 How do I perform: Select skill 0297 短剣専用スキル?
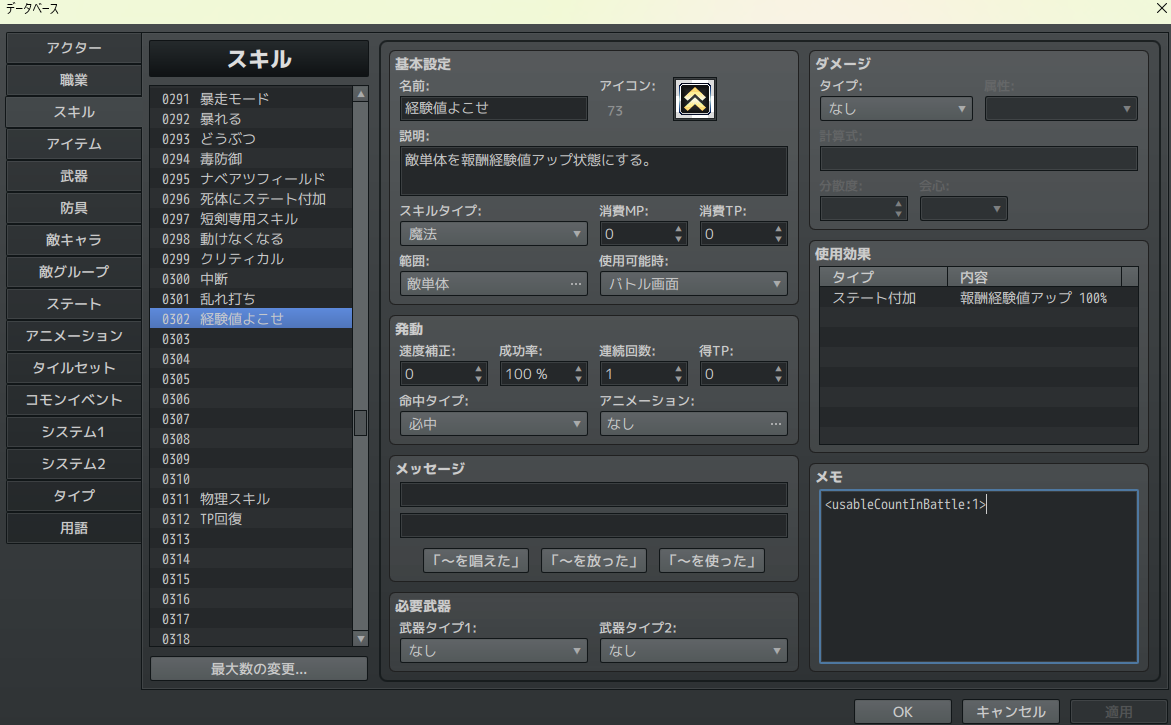(251, 219)
